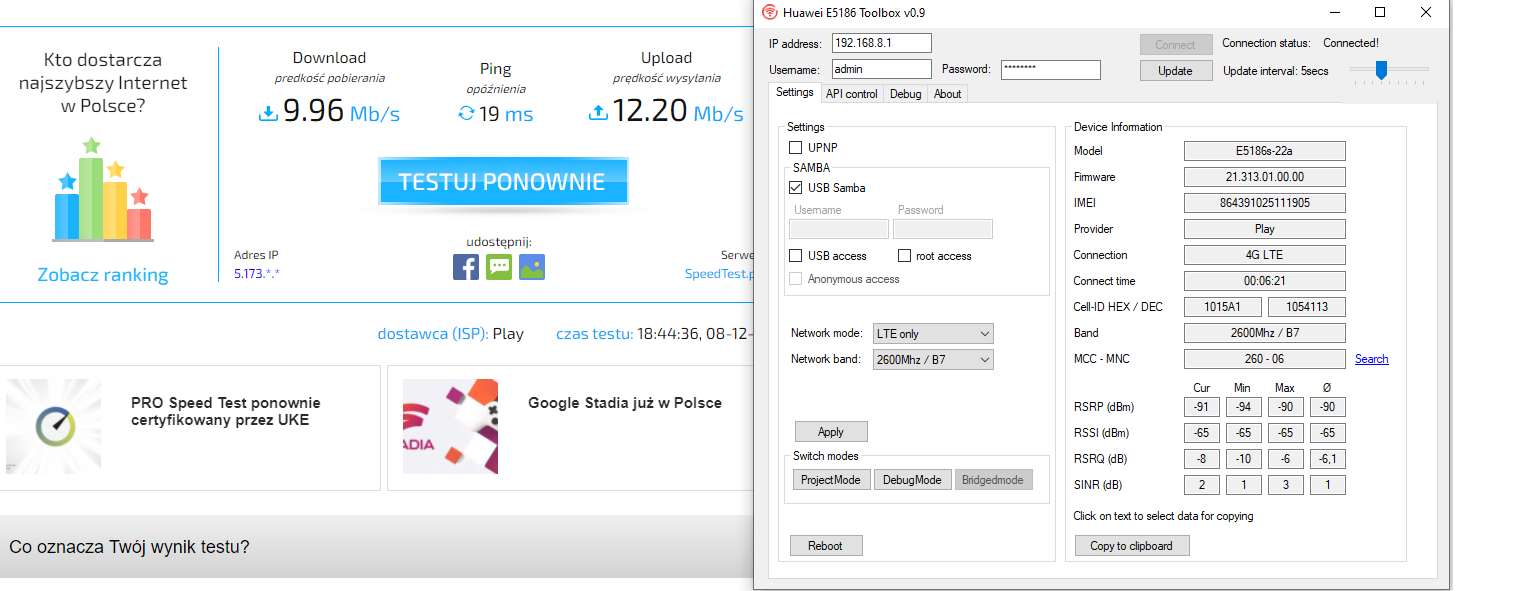1532x591 pixels.
Task: Click Copy to clipboard button
Action: point(1132,546)
